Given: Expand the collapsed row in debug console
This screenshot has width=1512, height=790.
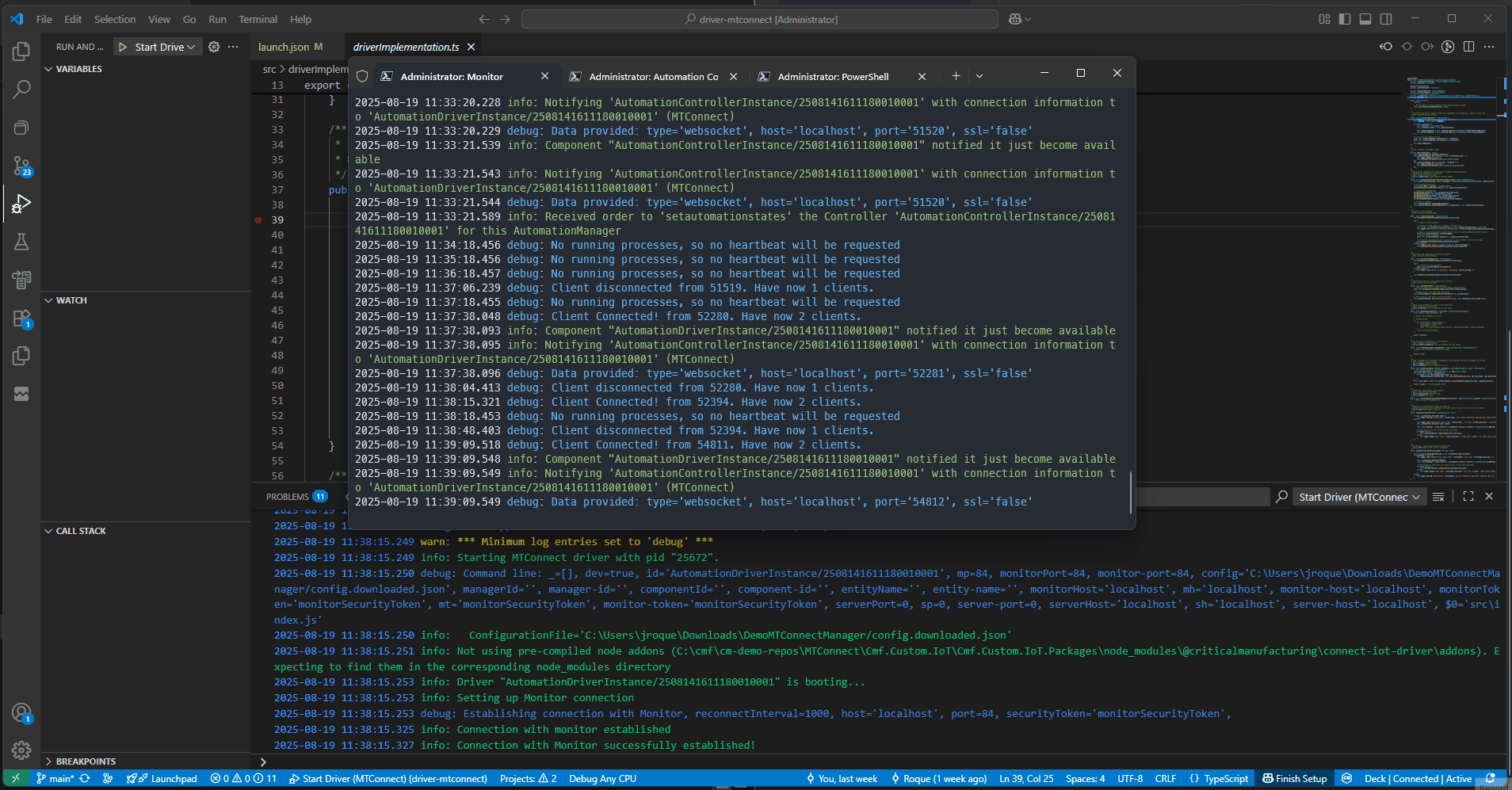Looking at the screenshot, I should pyautogui.click(x=263, y=761).
